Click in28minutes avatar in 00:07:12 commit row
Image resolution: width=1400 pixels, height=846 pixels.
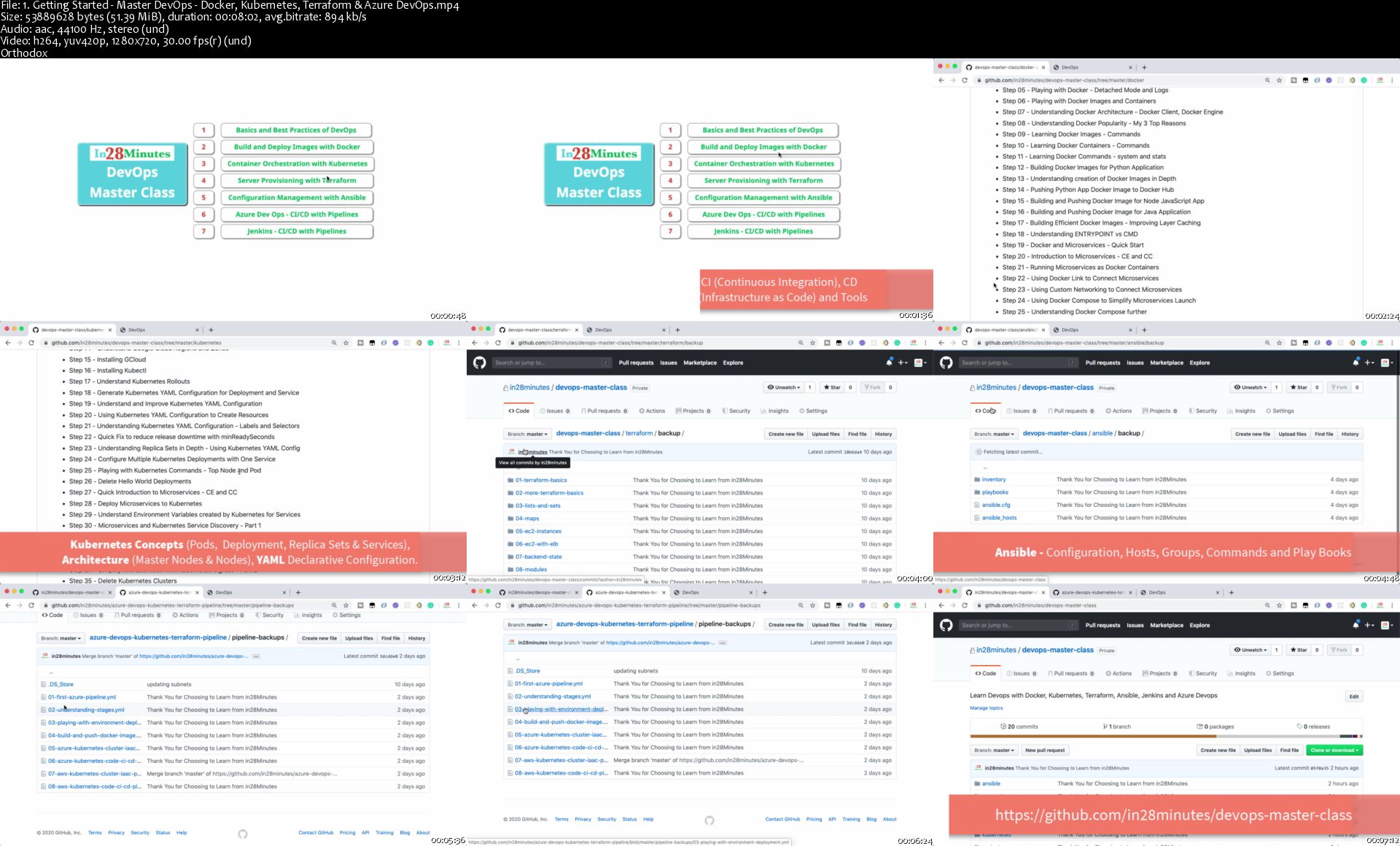(978, 768)
